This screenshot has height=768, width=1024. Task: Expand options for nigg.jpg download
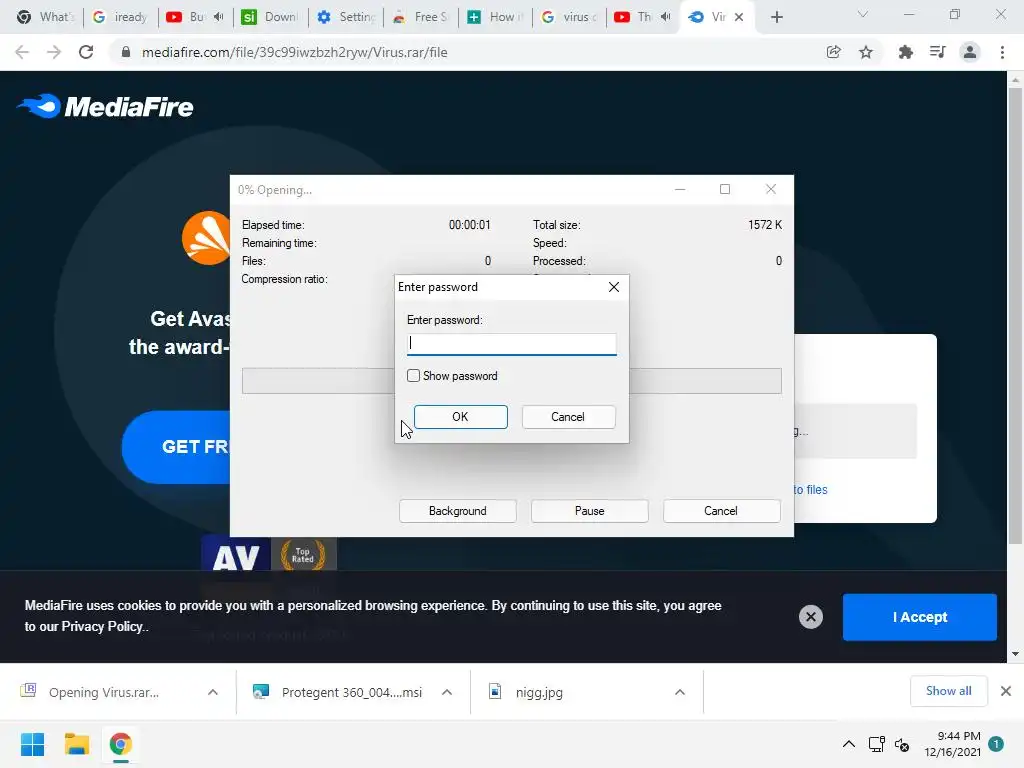[x=680, y=692]
